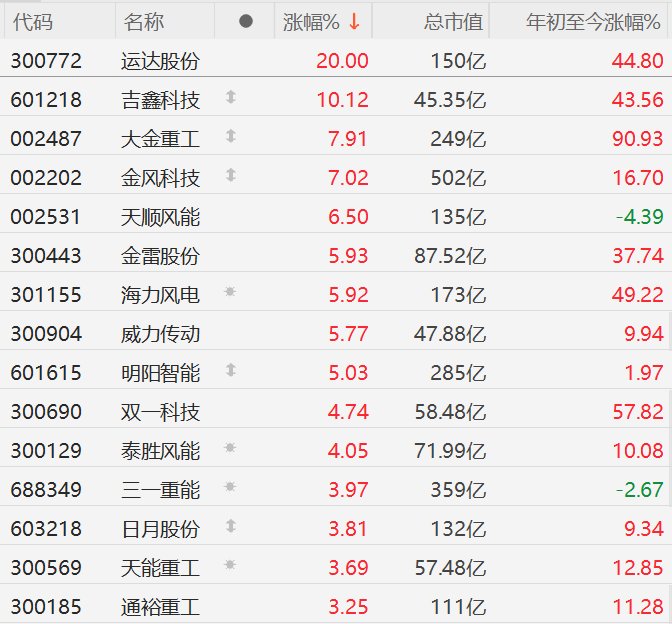Select stock name 双一科技
The width and height of the screenshot is (672, 624).
tap(160, 412)
